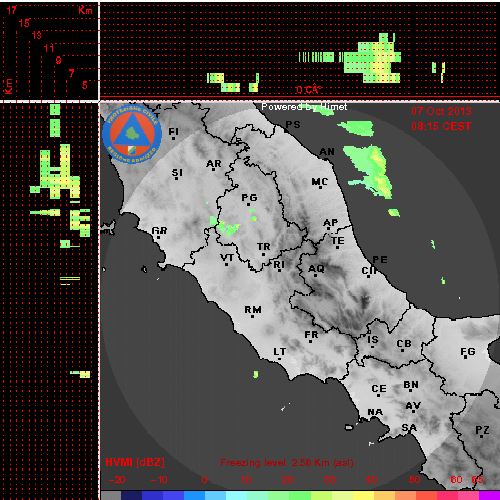The image size is (500, 500).
Task: Click the '-20' dBZ scale value
Action: click(117, 480)
